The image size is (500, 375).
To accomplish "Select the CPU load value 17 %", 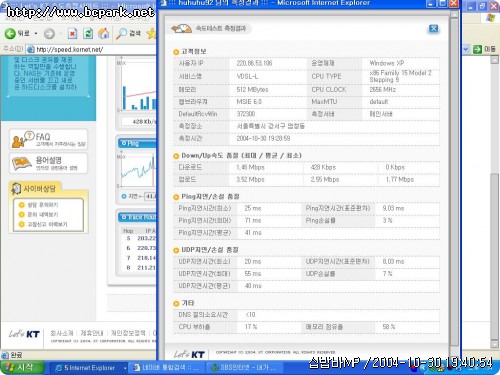I will (x=251, y=327).
